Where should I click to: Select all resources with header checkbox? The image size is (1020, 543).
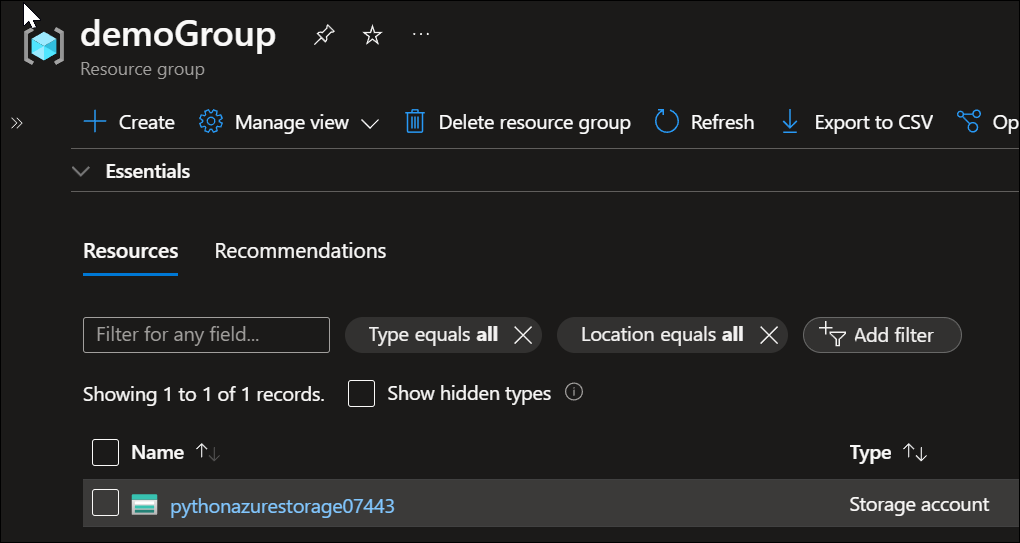click(105, 452)
